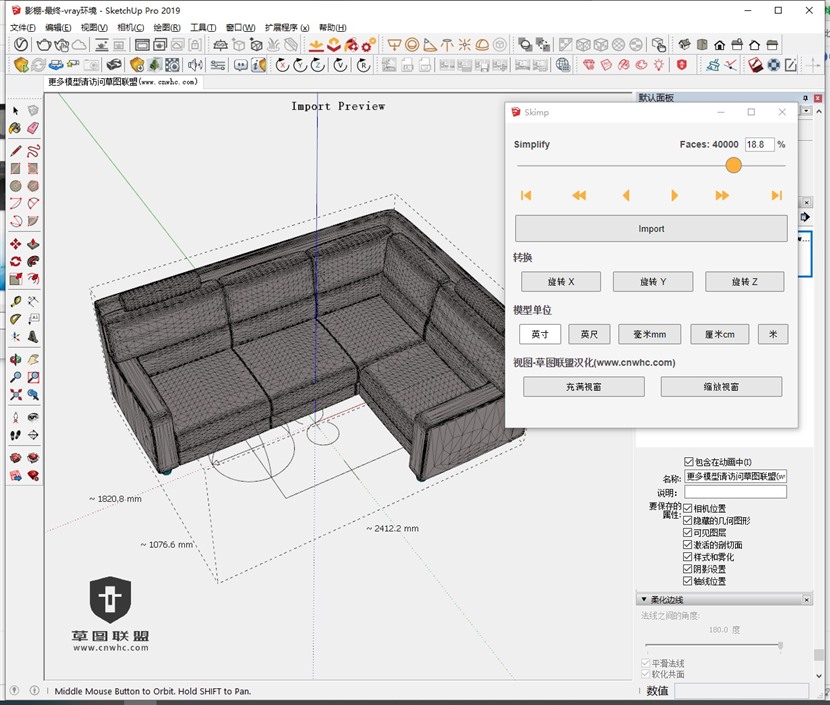The image size is (830, 705).
Task: Open the 帮助(H) menu
Action: tap(332, 28)
